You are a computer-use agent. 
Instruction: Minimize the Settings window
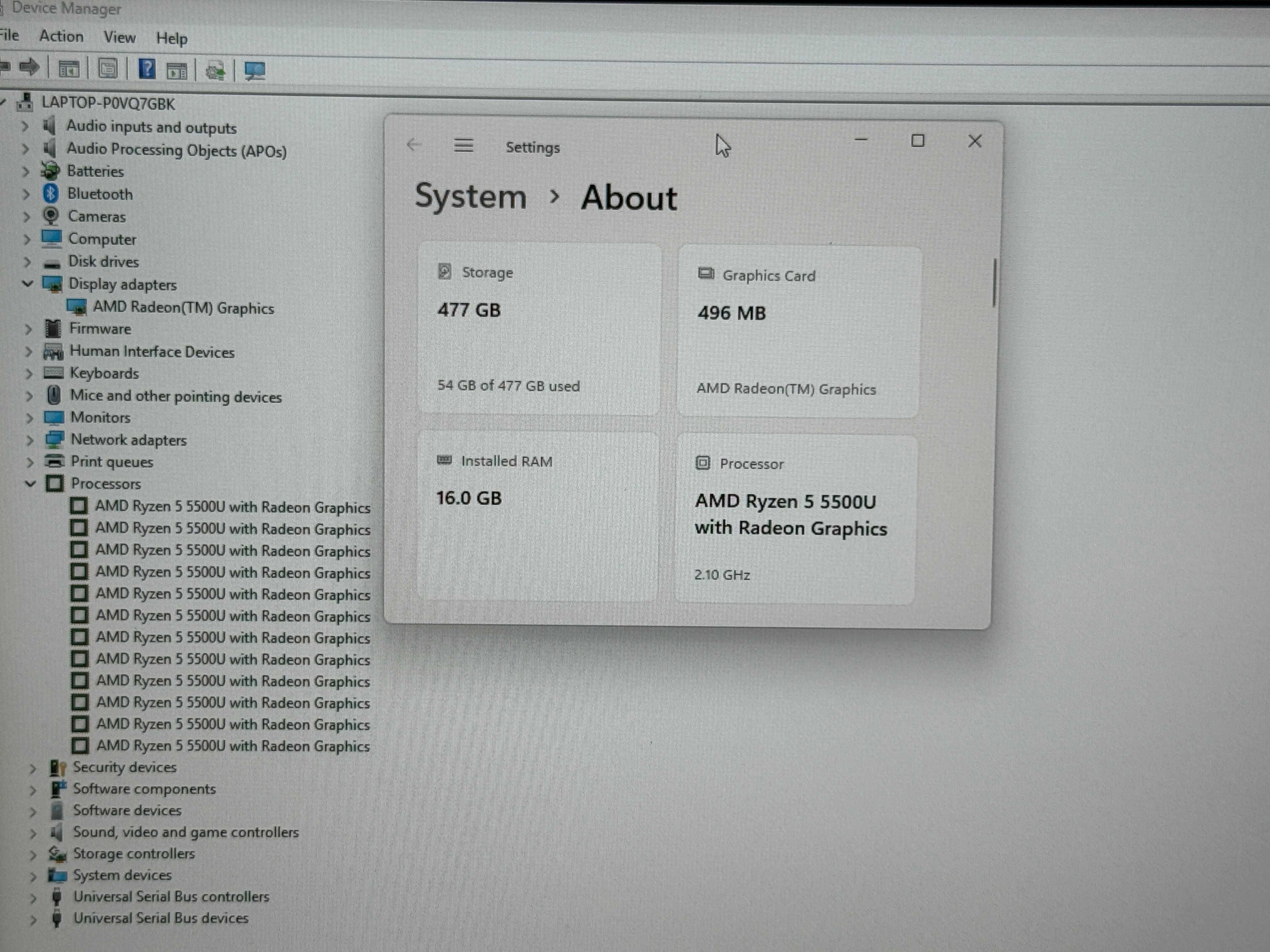click(861, 139)
